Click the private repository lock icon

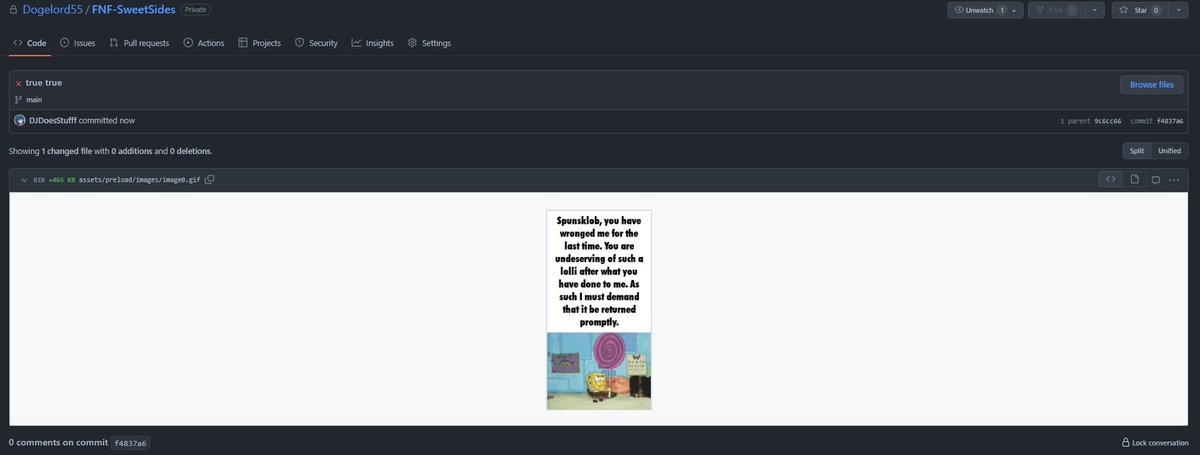14,10
